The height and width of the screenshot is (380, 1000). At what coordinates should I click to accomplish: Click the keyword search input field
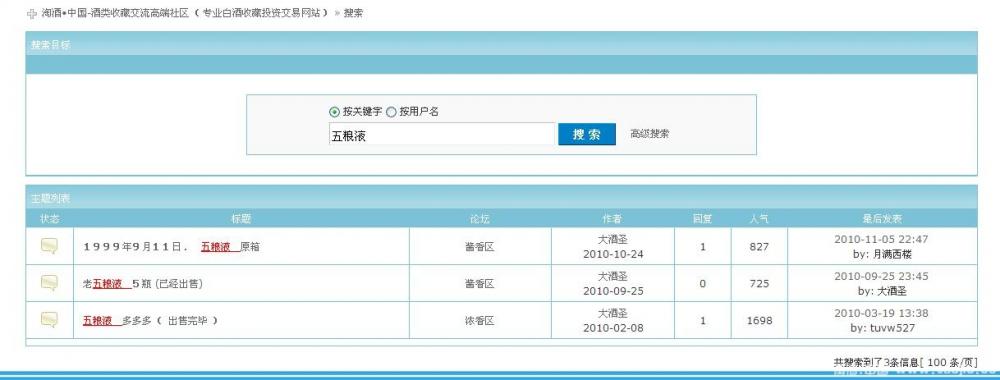click(442, 135)
